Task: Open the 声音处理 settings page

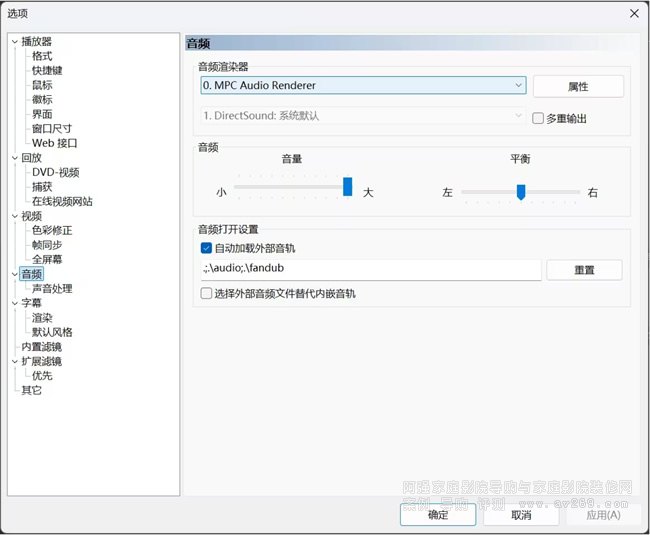Action: (x=52, y=289)
